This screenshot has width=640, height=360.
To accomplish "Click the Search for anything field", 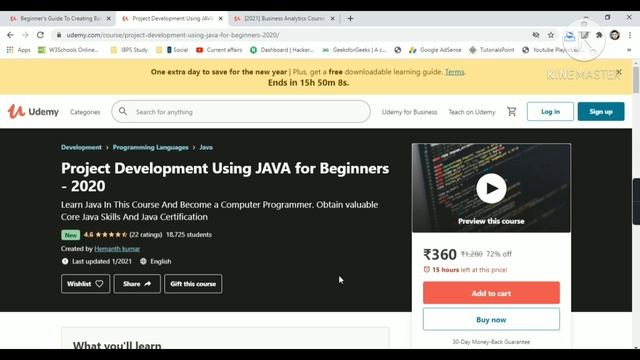I will click(241, 111).
